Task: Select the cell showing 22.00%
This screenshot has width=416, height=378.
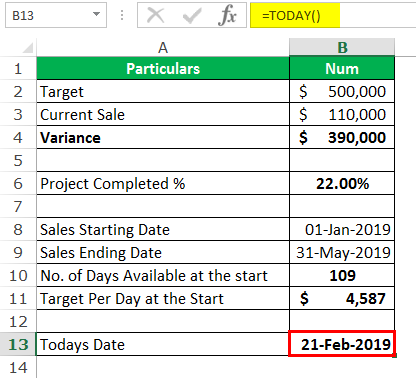Action: 342,183
